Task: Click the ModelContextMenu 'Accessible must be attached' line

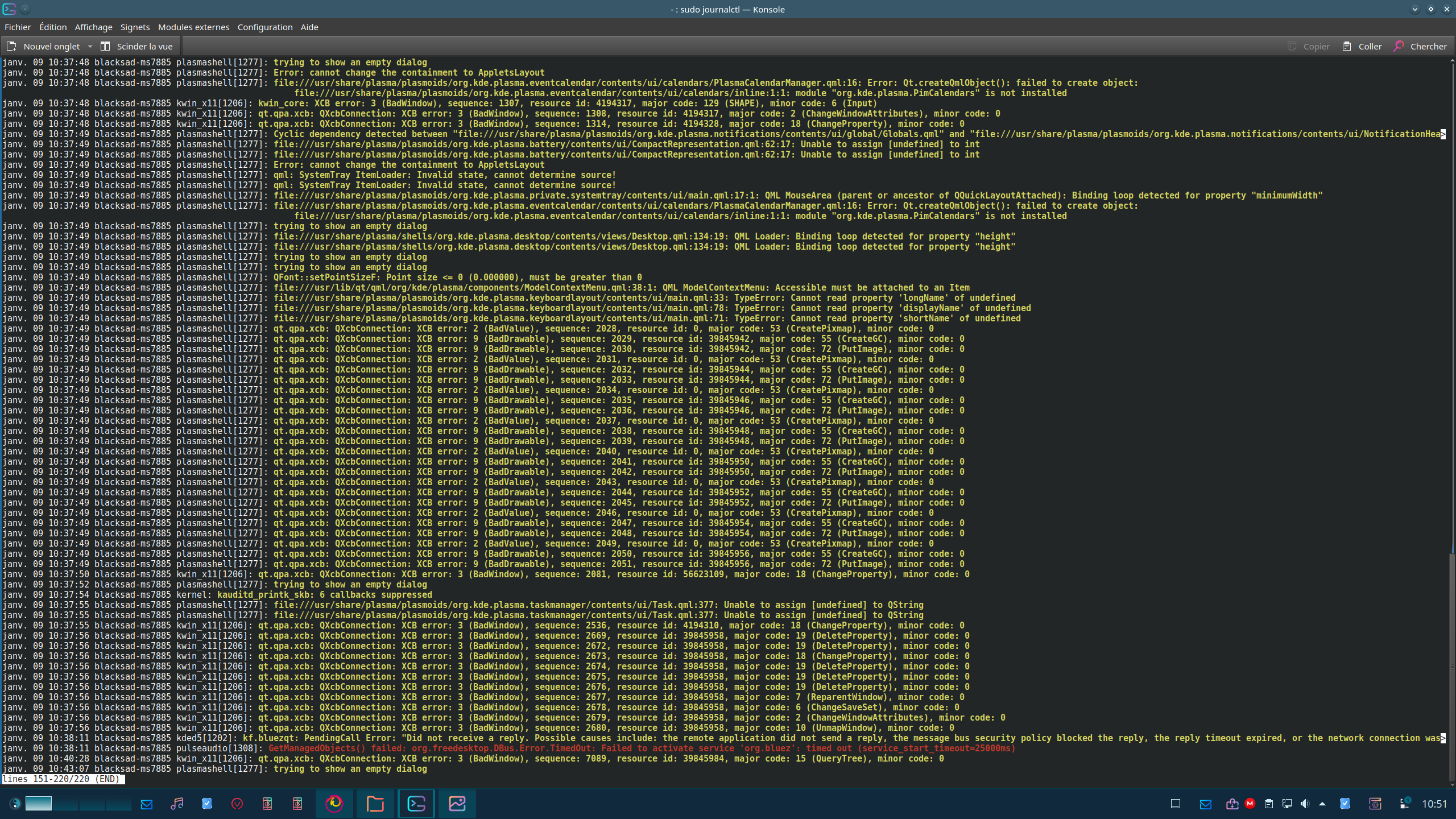Action: (x=486, y=287)
